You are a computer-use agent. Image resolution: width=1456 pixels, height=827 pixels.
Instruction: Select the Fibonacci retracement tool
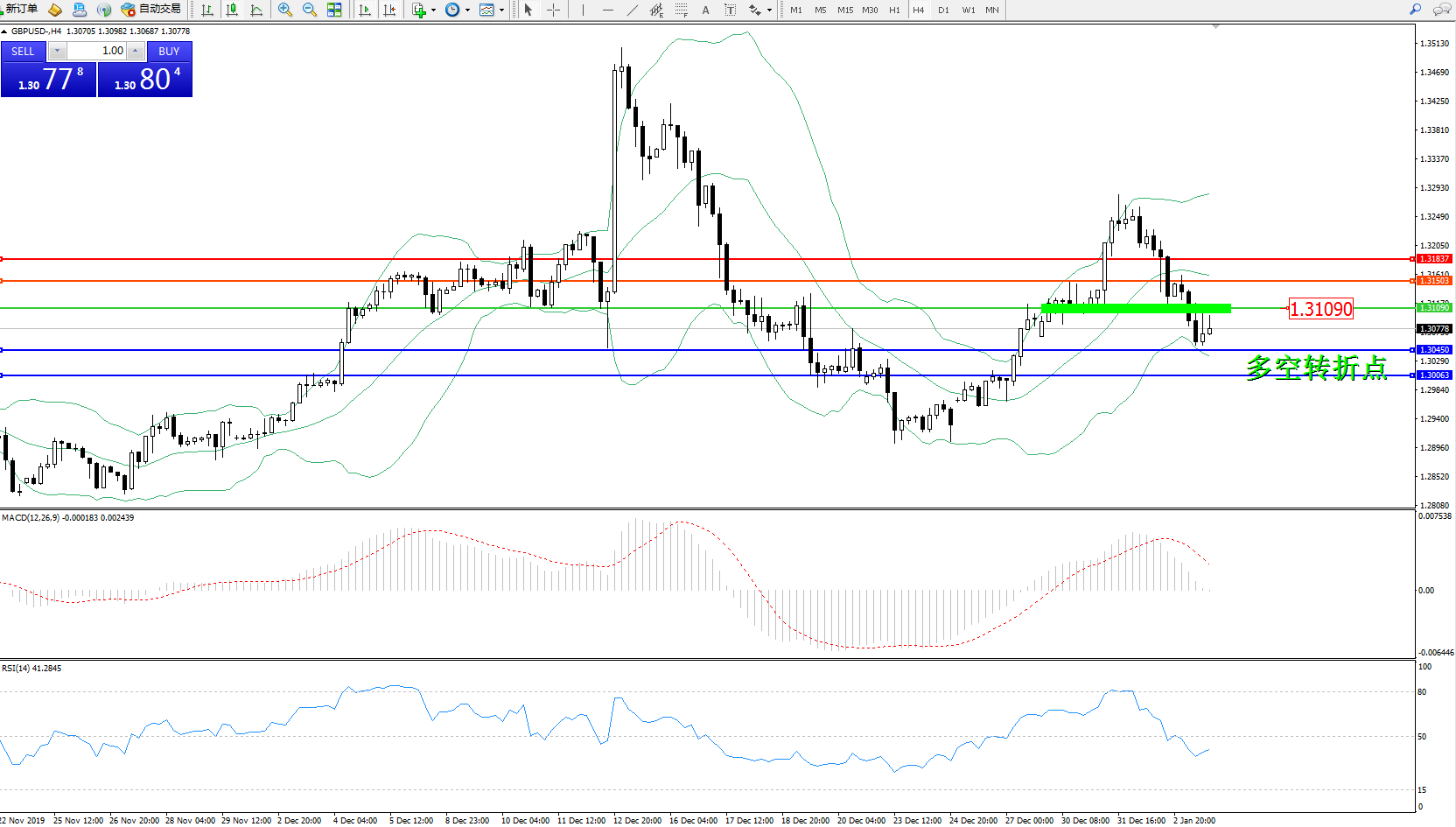(681, 10)
